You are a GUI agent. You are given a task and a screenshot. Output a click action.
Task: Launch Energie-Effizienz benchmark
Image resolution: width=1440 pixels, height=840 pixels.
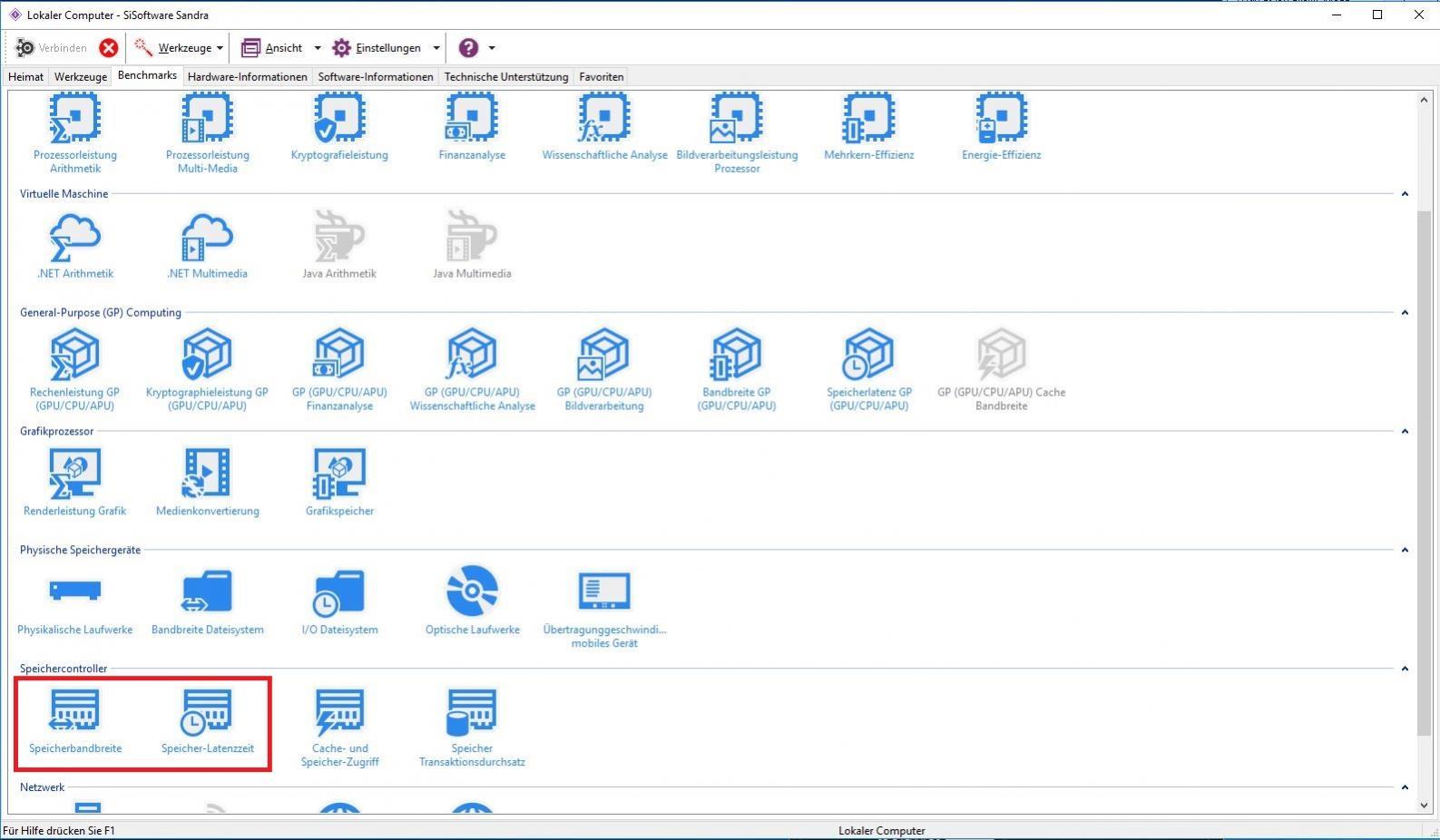(x=1002, y=127)
